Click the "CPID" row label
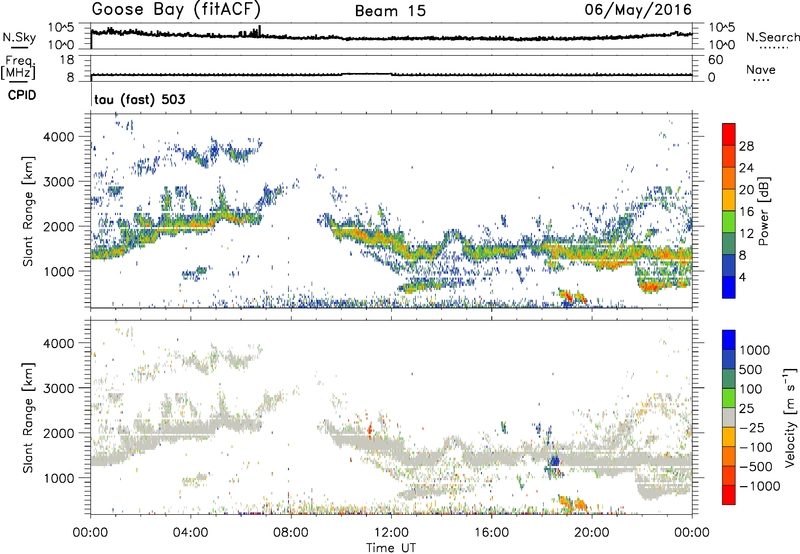Viewport: 800px width, 554px height. click(x=22, y=95)
